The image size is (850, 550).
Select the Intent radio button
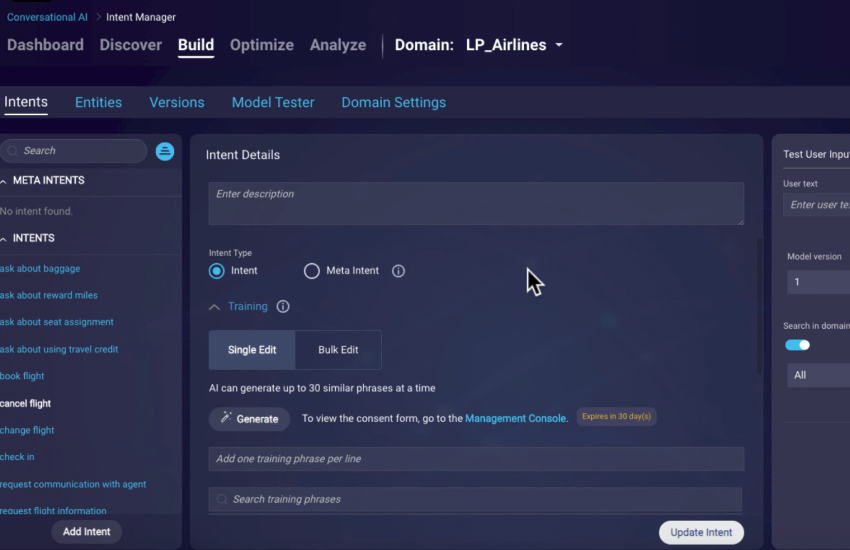217,271
